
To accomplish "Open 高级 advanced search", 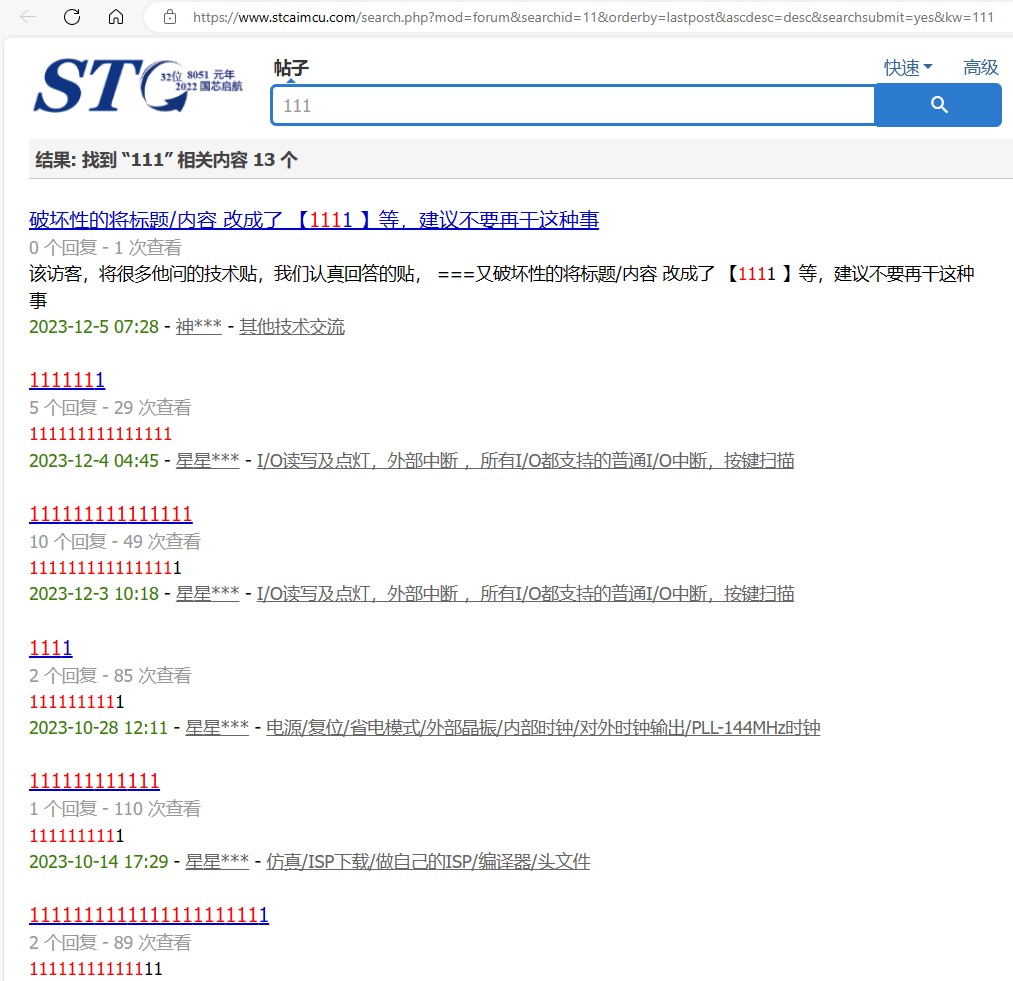I will tap(980, 67).
